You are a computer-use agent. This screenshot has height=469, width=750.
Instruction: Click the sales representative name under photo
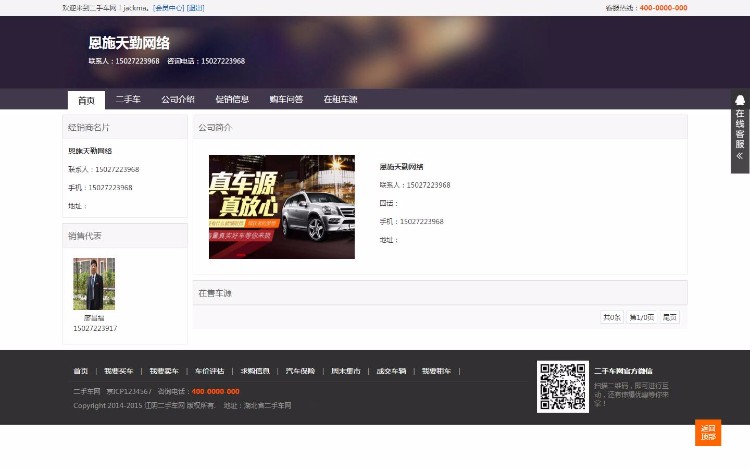(x=94, y=318)
